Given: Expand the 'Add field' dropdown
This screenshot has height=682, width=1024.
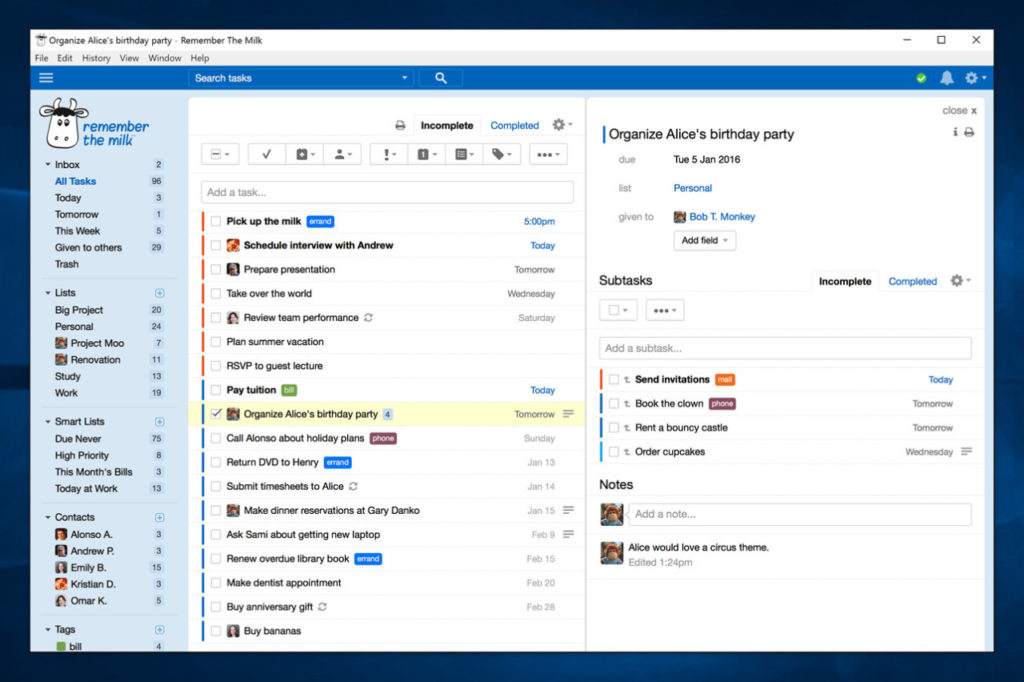Looking at the screenshot, I should [x=704, y=240].
